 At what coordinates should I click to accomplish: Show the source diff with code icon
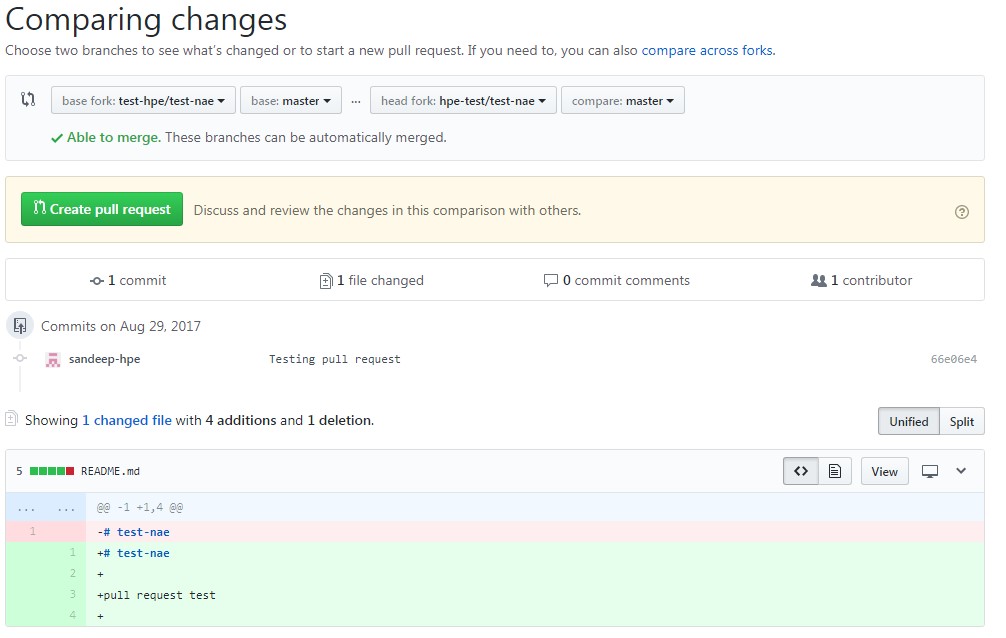801,471
